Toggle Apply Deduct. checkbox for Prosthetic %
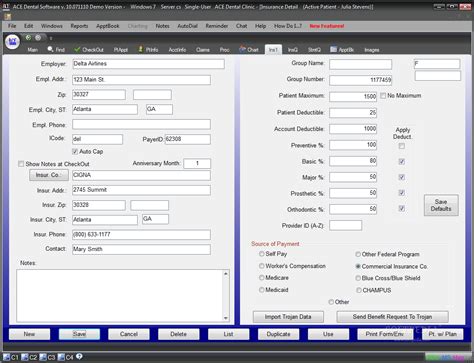 click(x=402, y=193)
